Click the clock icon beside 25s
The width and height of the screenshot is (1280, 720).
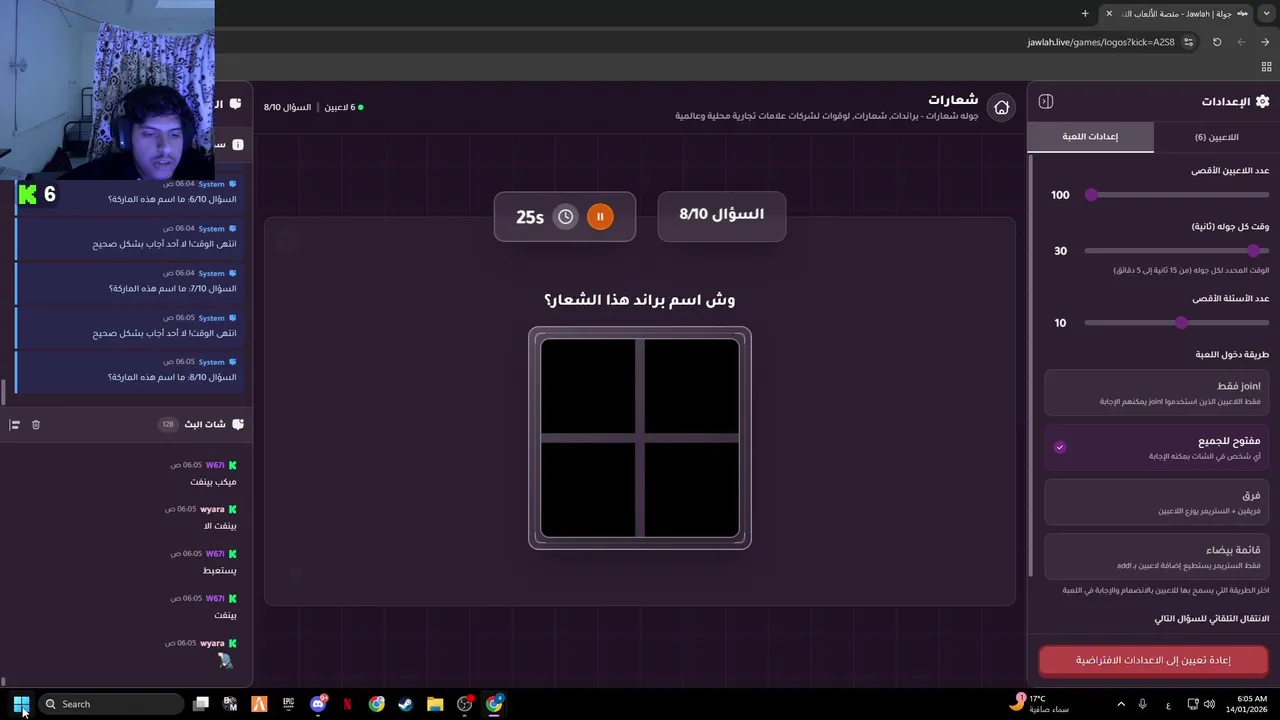tap(565, 216)
